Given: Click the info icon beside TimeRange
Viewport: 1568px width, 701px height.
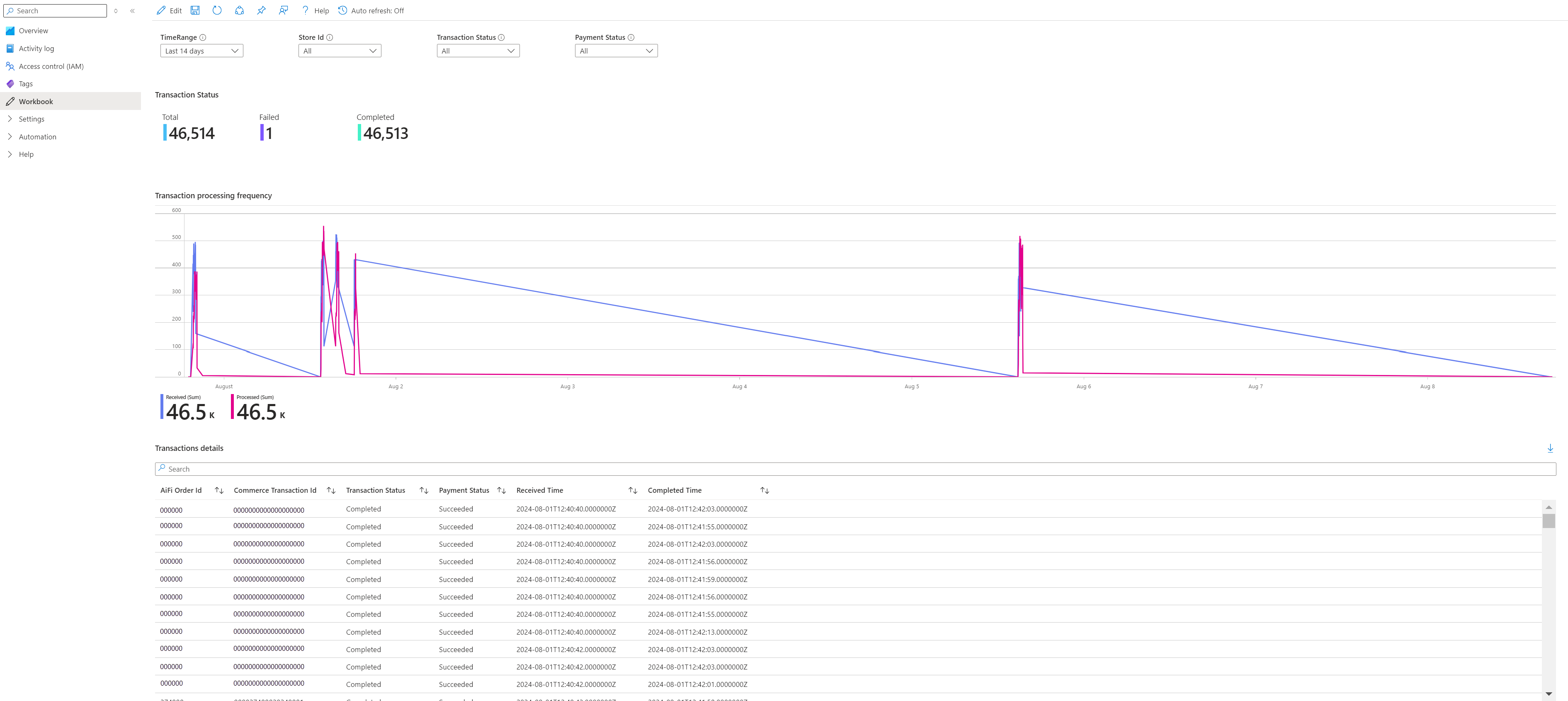Looking at the screenshot, I should click(203, 37).
